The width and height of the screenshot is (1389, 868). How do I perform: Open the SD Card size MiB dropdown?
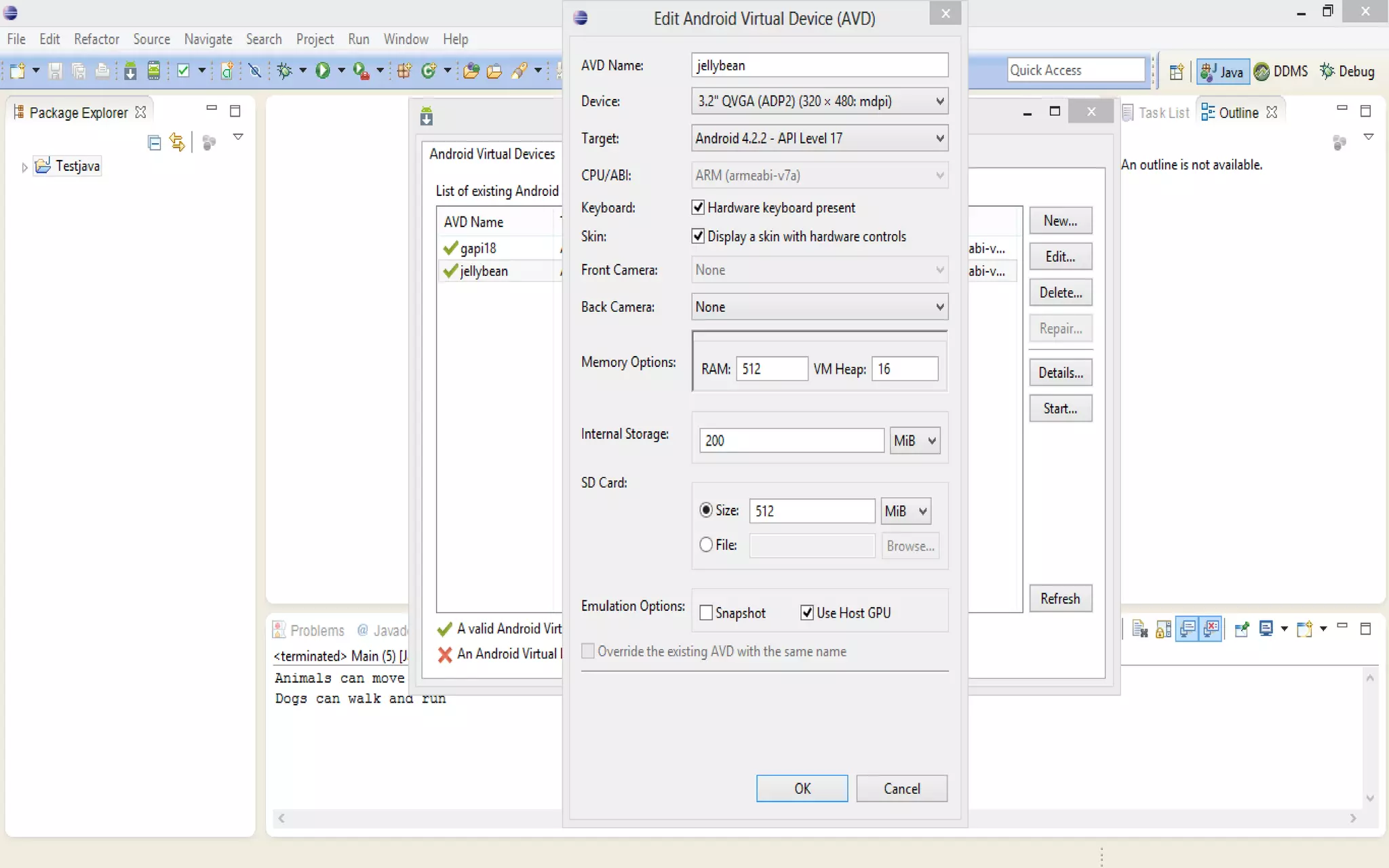point(906,511)
